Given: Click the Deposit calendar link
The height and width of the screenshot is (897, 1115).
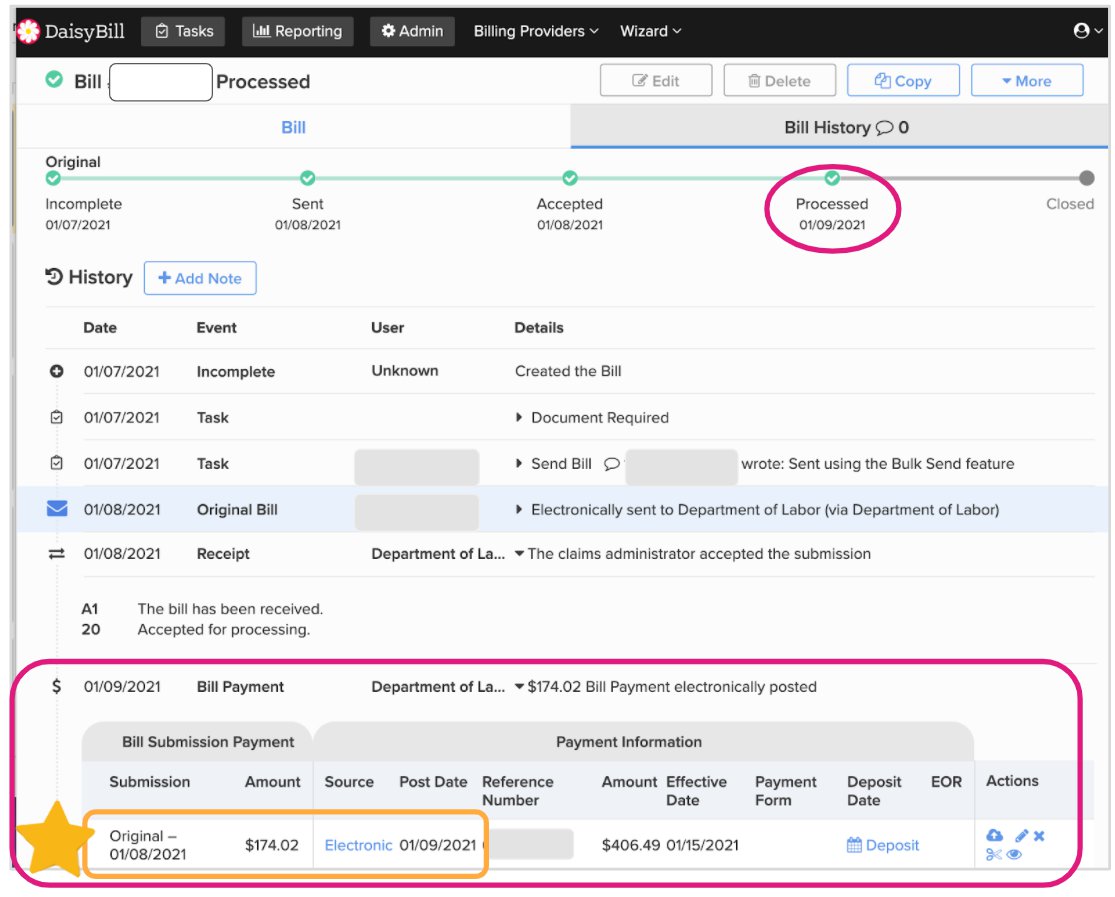Looking at the screenshot, I should coord(883,845).
